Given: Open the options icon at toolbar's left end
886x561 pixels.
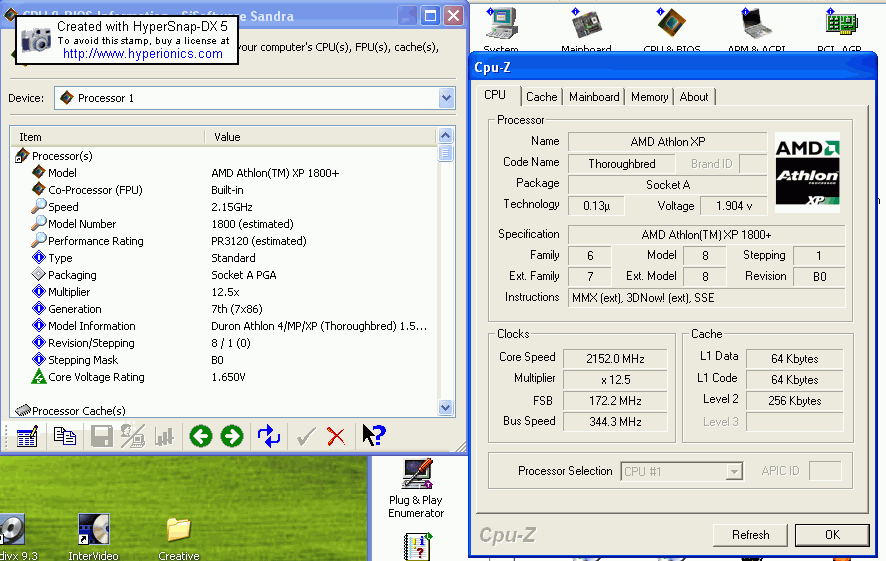Looking at the screenshot, I should (28, 436).
